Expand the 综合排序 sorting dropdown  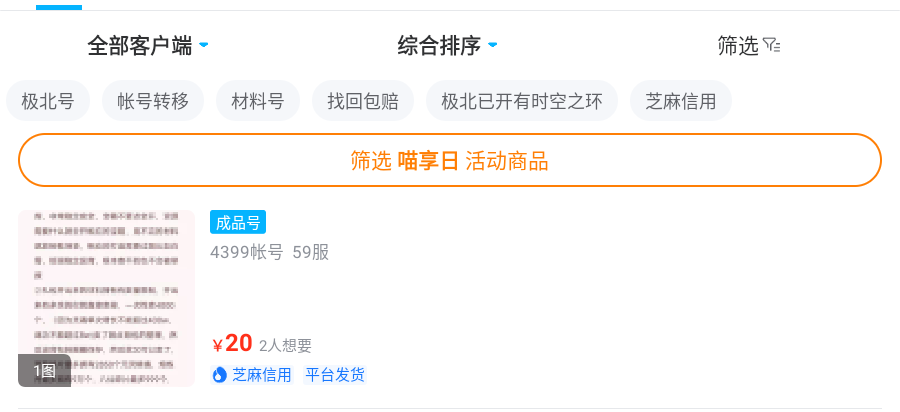[439, 45]
